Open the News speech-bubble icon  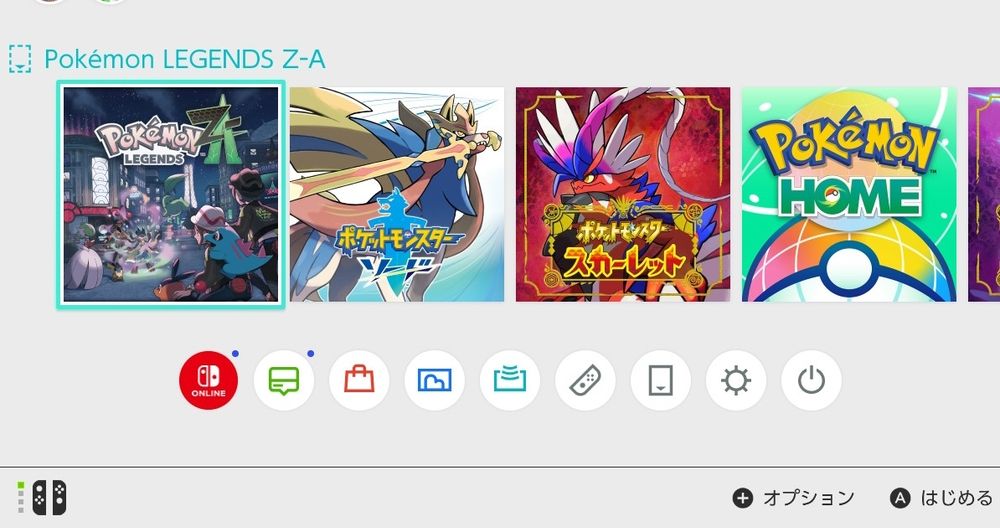(x=284, y=380)
